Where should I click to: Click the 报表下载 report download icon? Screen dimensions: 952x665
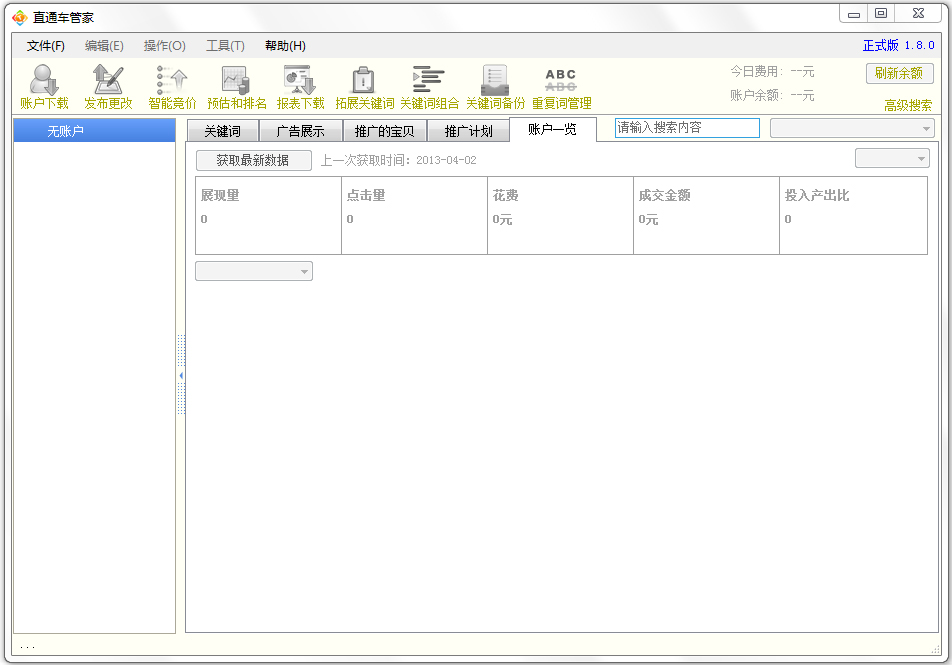point(301,87)
